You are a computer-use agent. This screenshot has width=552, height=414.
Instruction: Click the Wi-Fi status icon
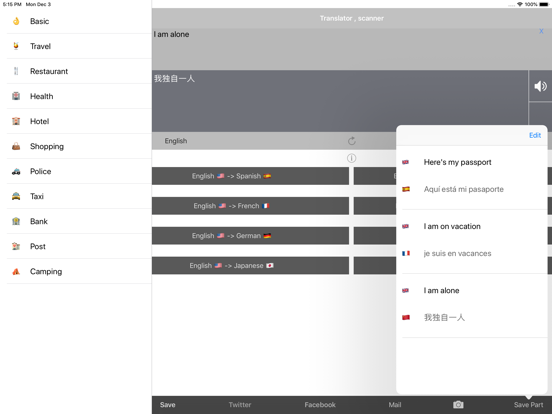520,4
